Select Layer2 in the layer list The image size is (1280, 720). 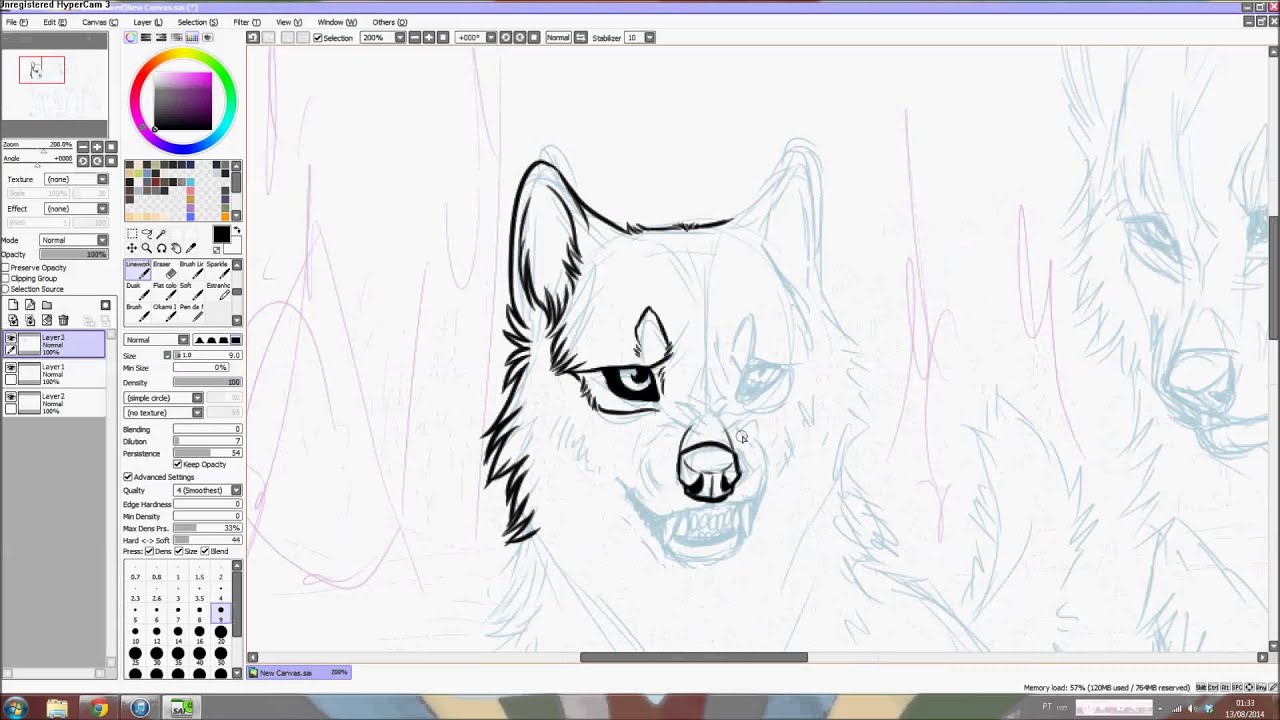55,401
